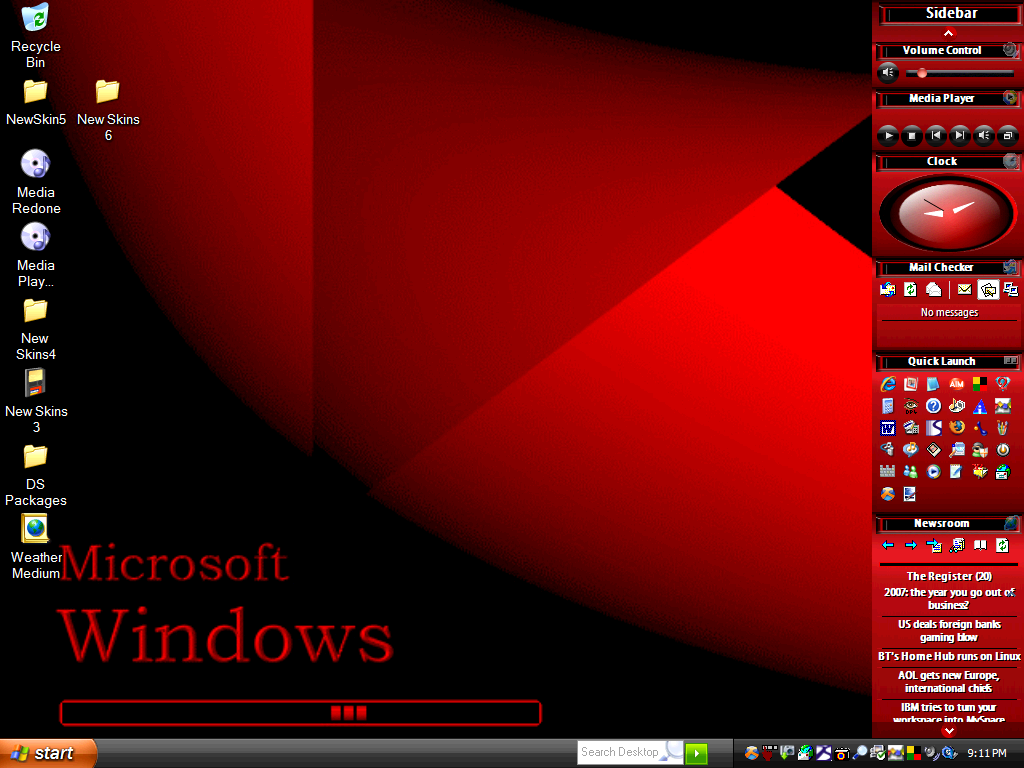Skip to next track in Media Player
Image resolution: width=1024 pixels, height=768 pixels.
(x=959, y=136)
